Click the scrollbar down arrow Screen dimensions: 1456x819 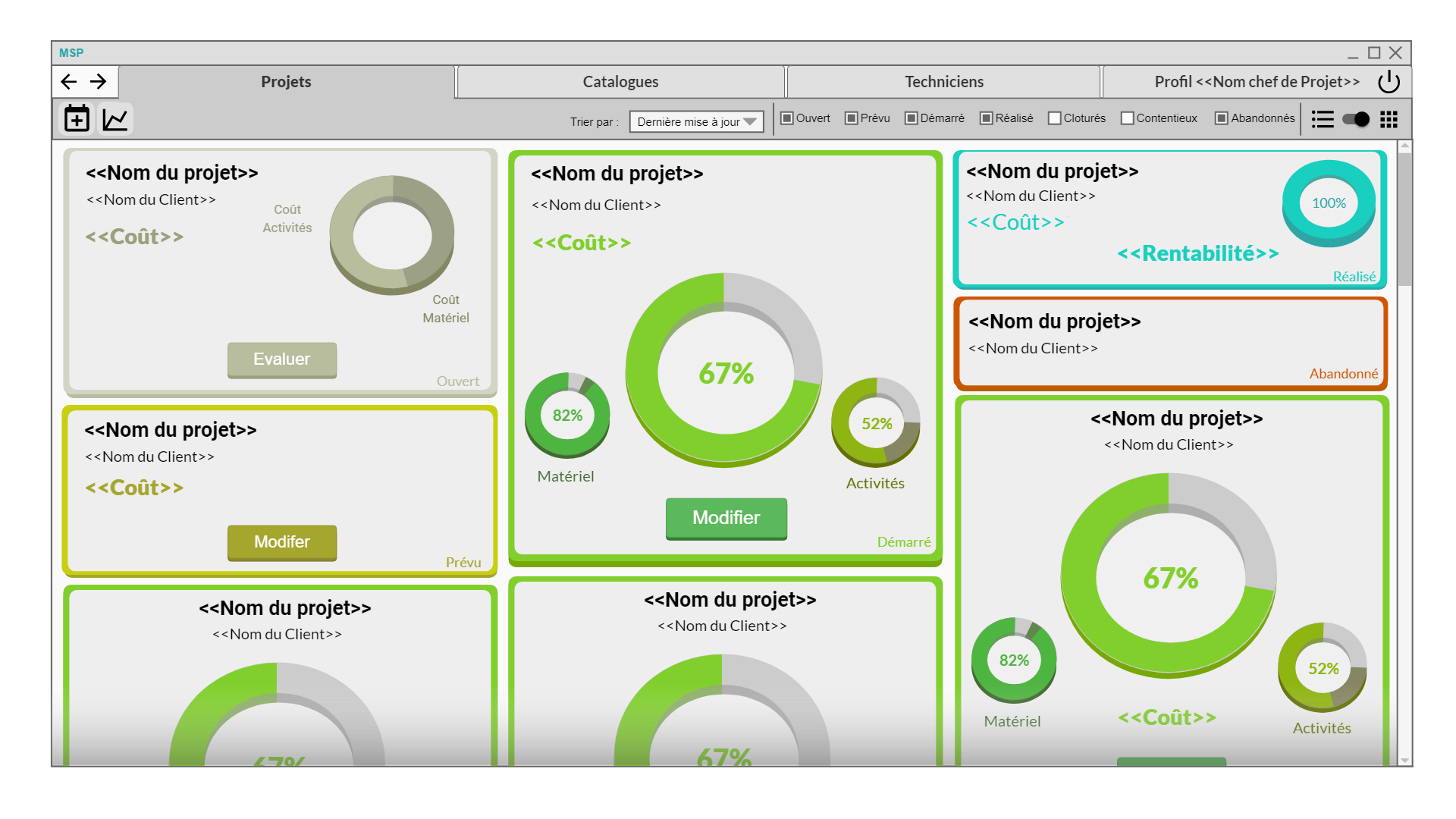[1404, 759]
